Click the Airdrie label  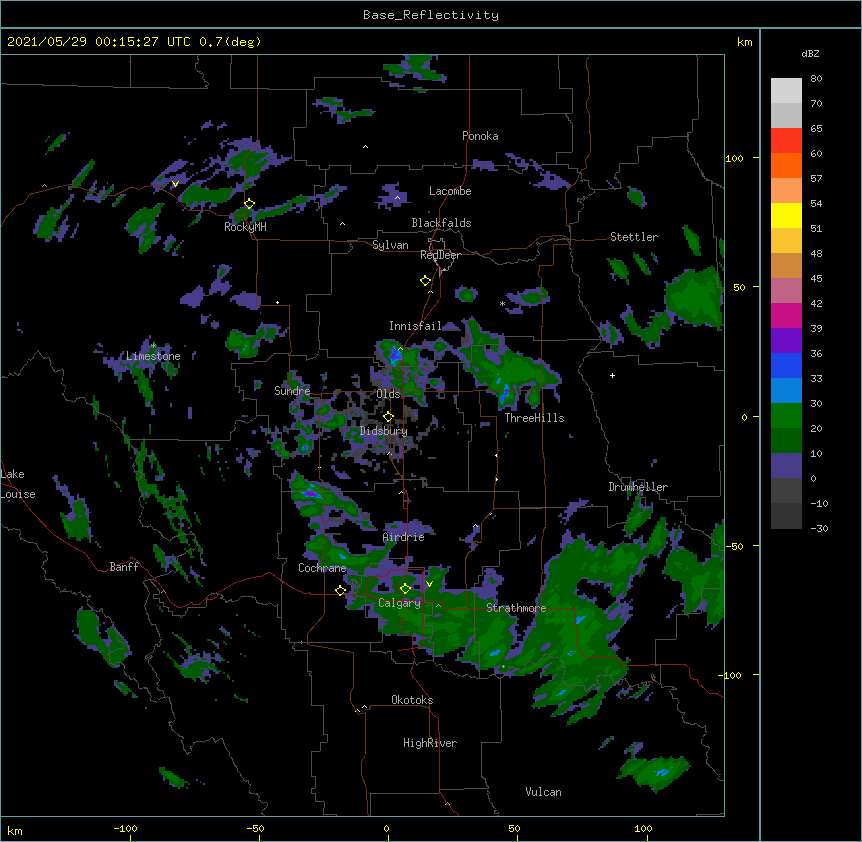(x=404, y=537)
